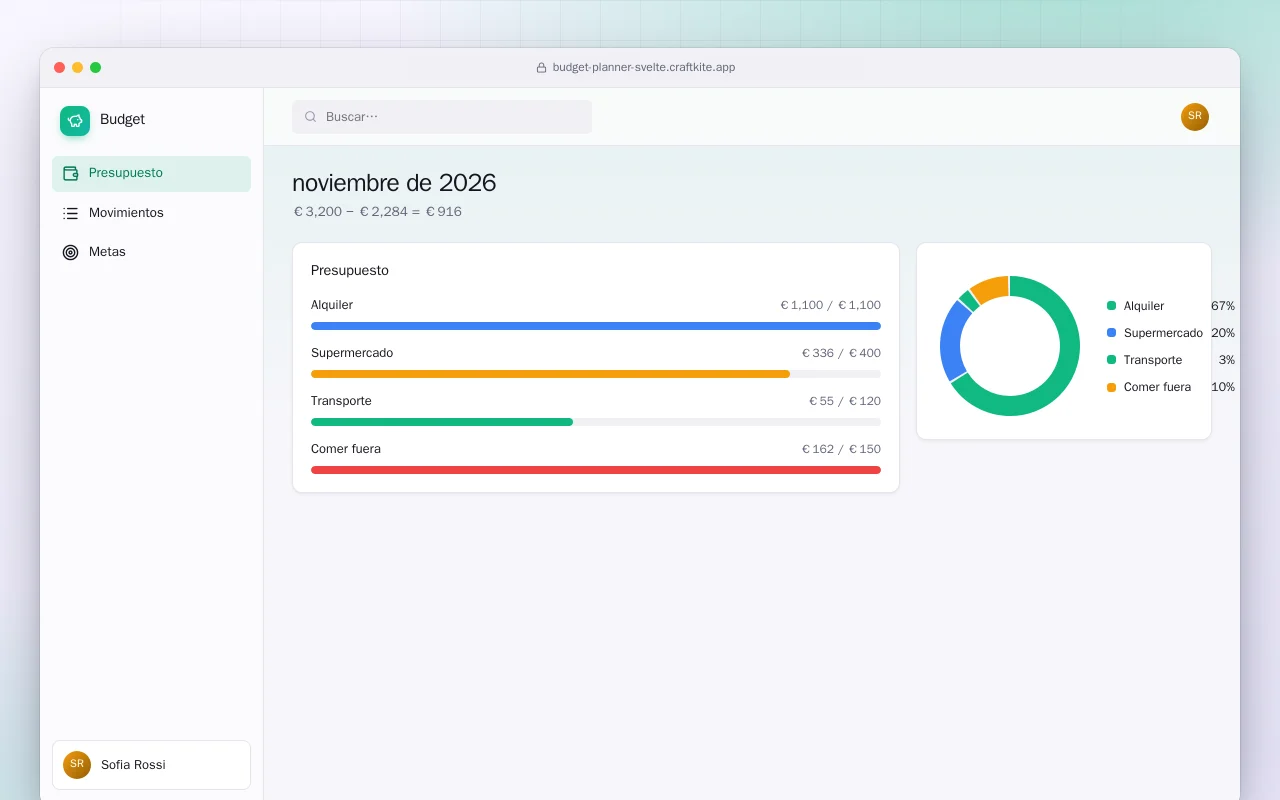1280x800 pixels.
Task: Click the 67% legend value
Action: [x=1223, y=306]
